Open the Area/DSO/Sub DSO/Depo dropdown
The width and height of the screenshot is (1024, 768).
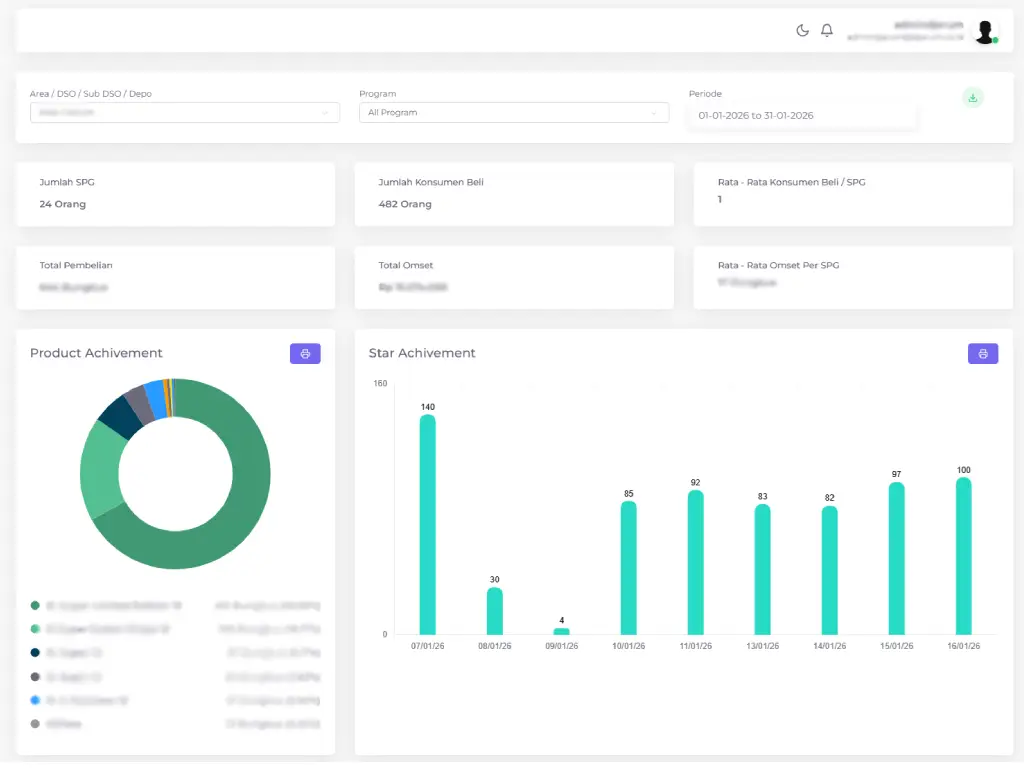coord(184,112)
